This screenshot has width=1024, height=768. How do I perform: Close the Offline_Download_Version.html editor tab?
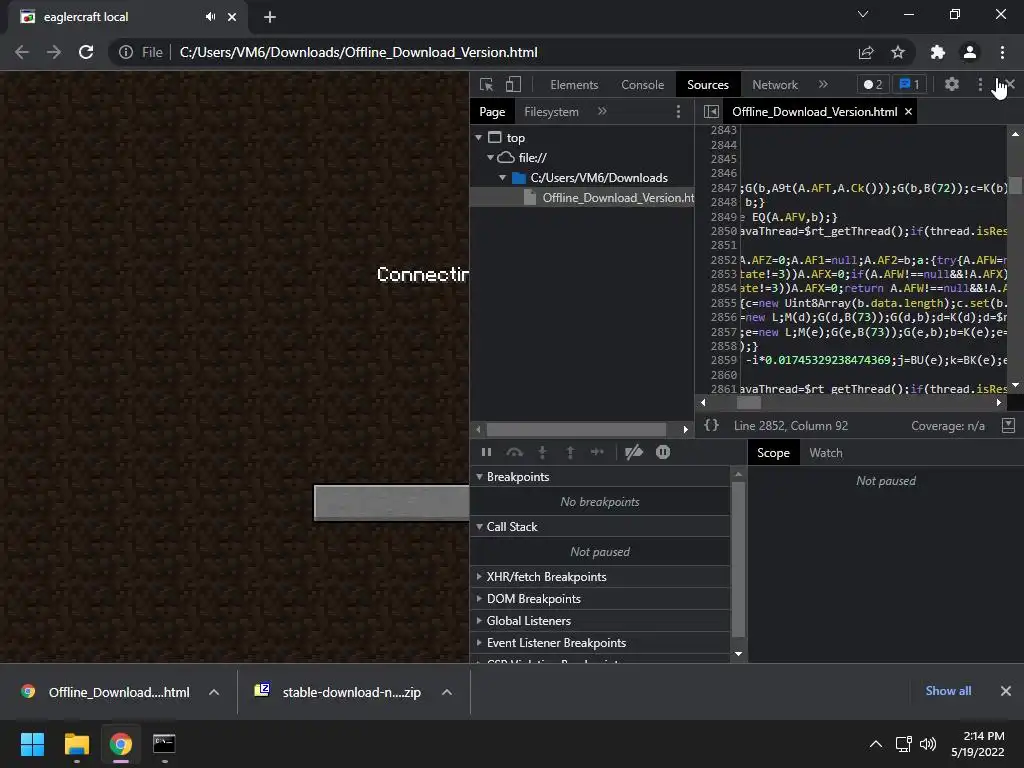pyautogui.click(x=908, y=112)
